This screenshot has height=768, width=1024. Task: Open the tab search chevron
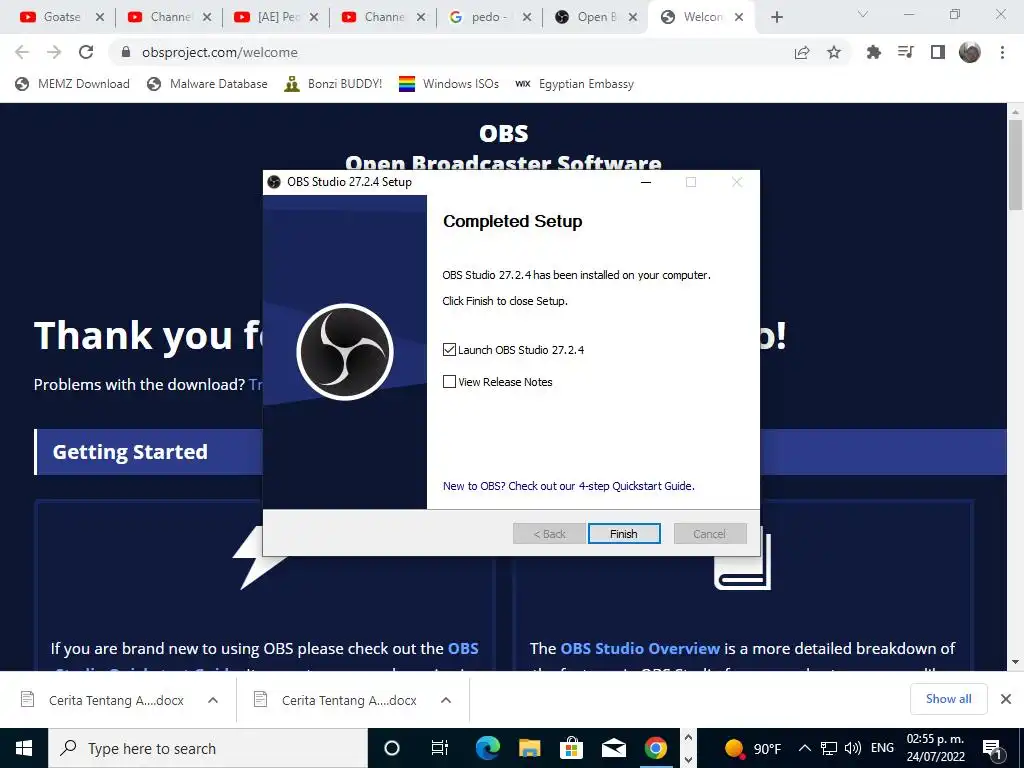click(x=863, y=14)
